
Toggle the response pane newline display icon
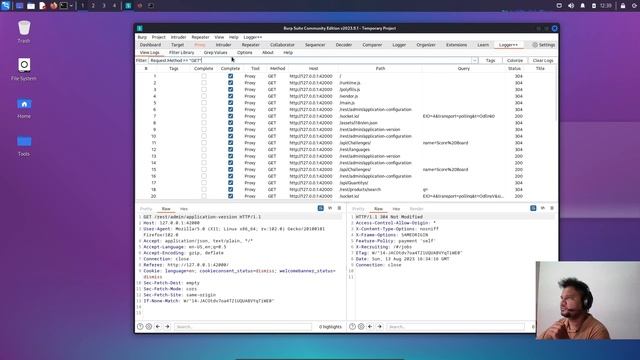tap(543, 208)
